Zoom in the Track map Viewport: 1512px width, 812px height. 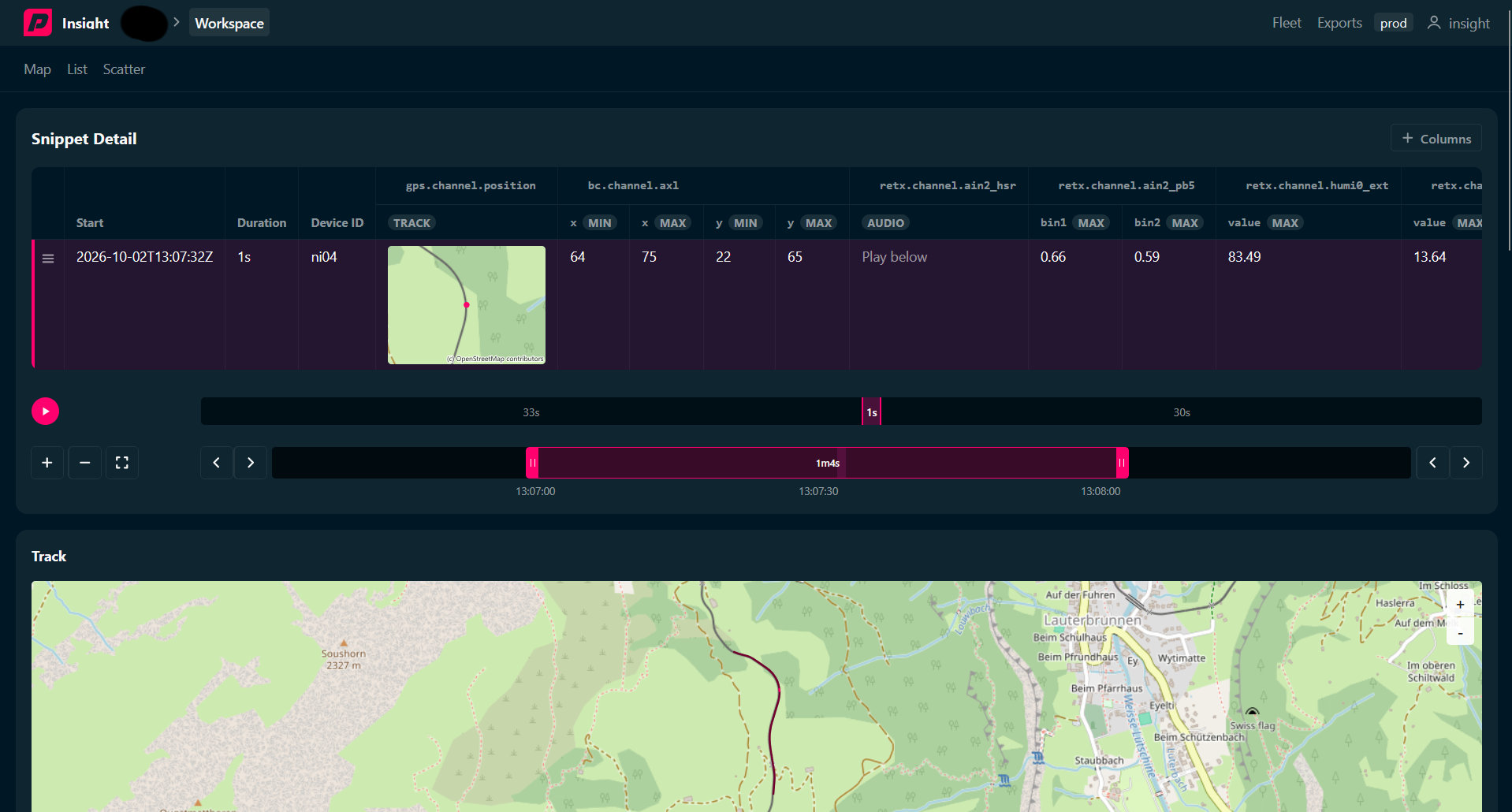pyautogui.click(x=1460, y=605)
